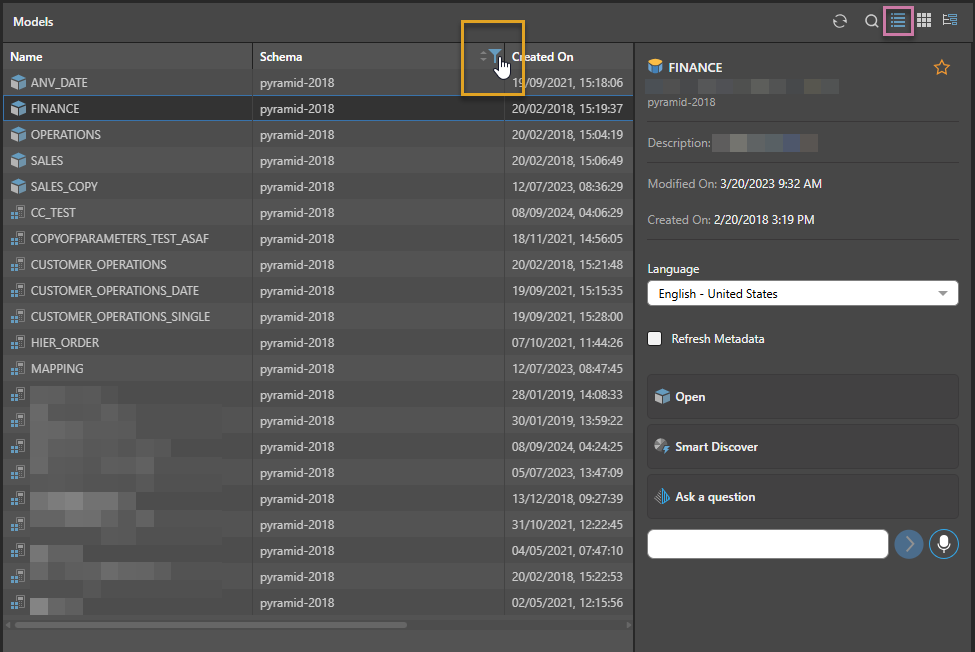This screenshot has height=652, width=975.
Task: Click the question text input field
Action: pyautogui.click(x=768, y=544)
